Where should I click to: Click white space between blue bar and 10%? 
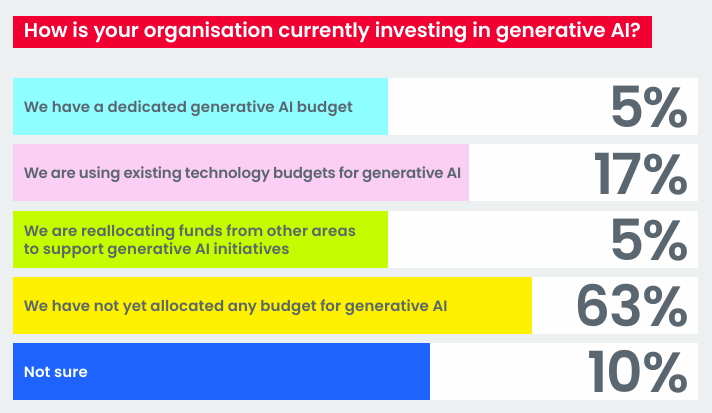click(x=508, y=371)
